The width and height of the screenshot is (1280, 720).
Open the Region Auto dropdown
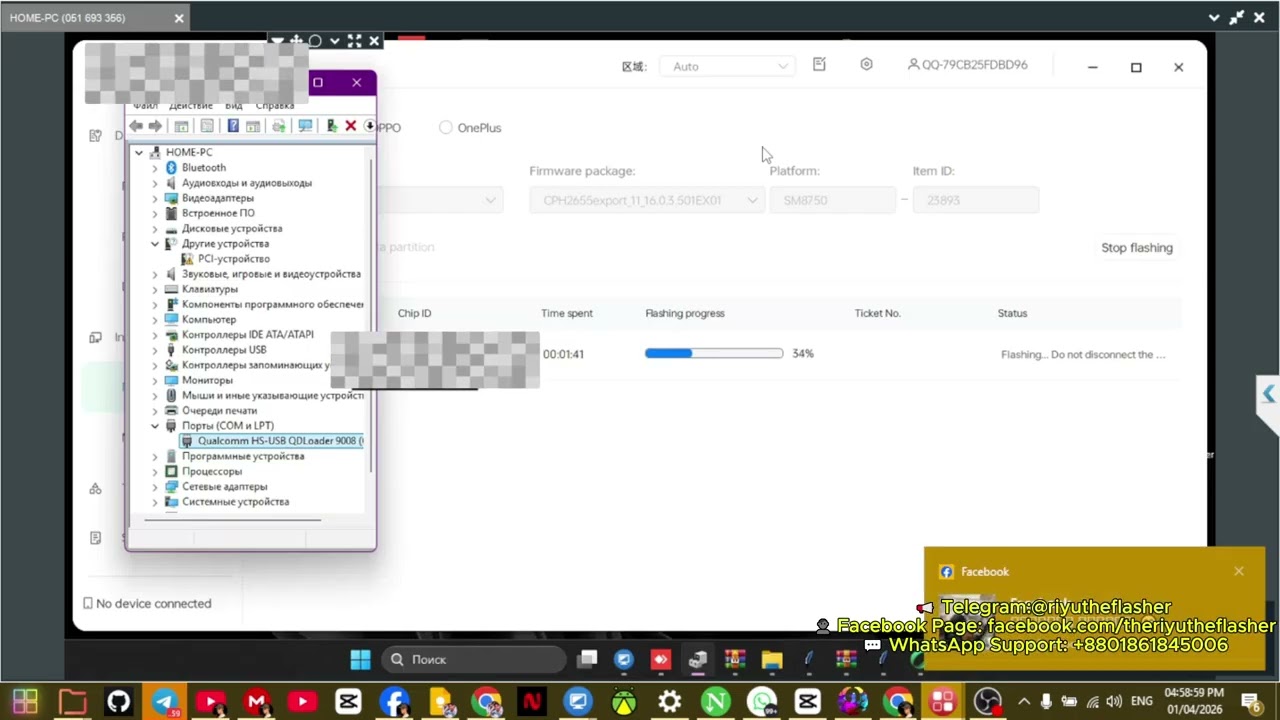click(729, 66)
